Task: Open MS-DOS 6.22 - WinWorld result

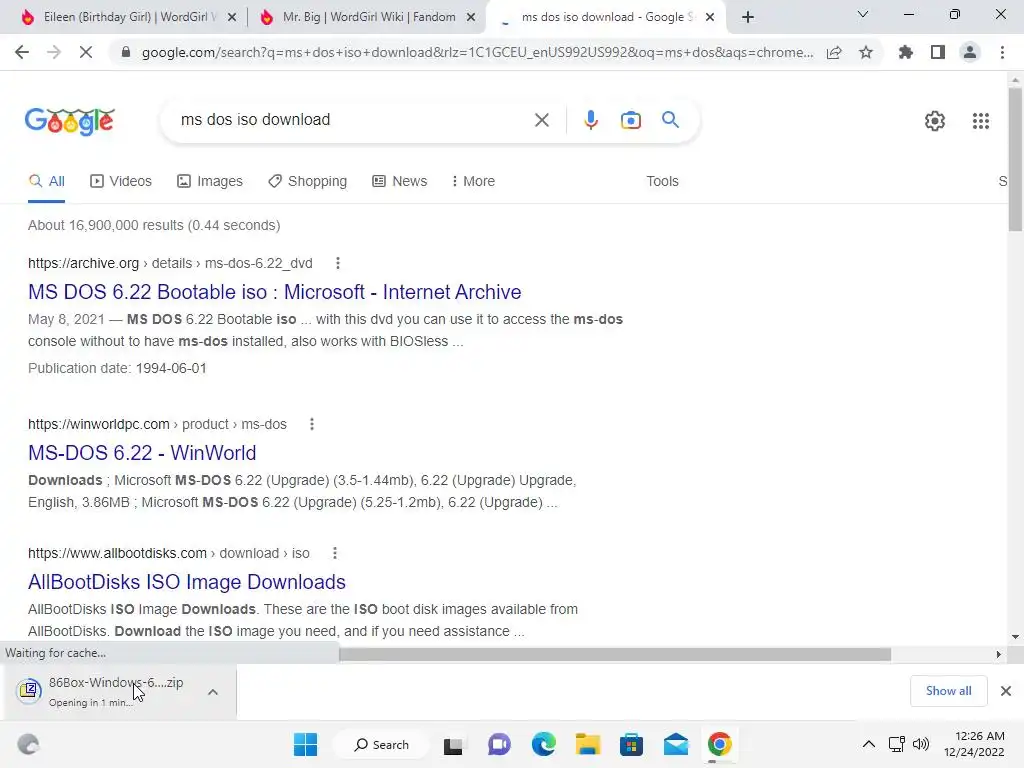Action: 142,453
